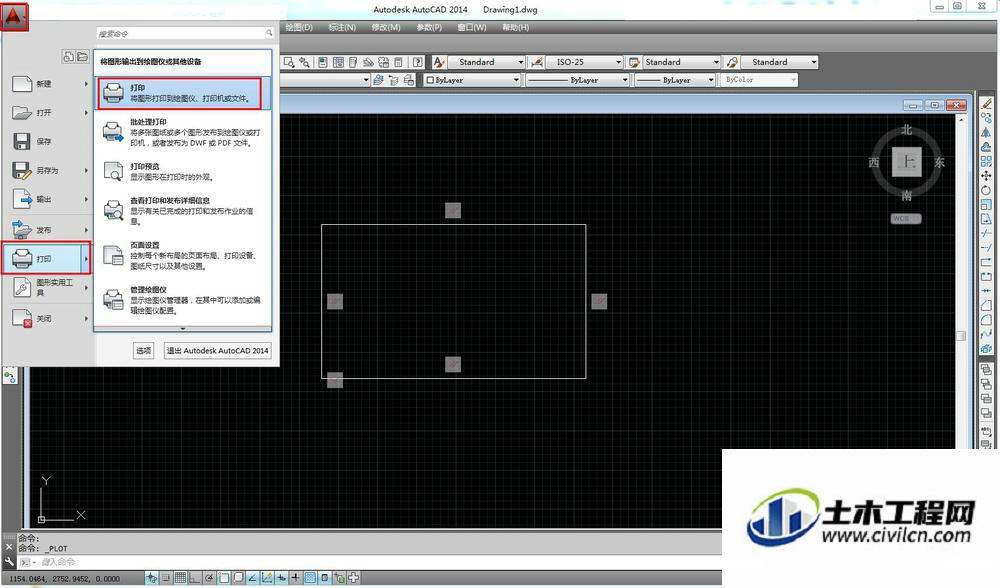Select the Erase tool in modify toolbar
The image size is (1000, 588).
click(x=986, y=103)
